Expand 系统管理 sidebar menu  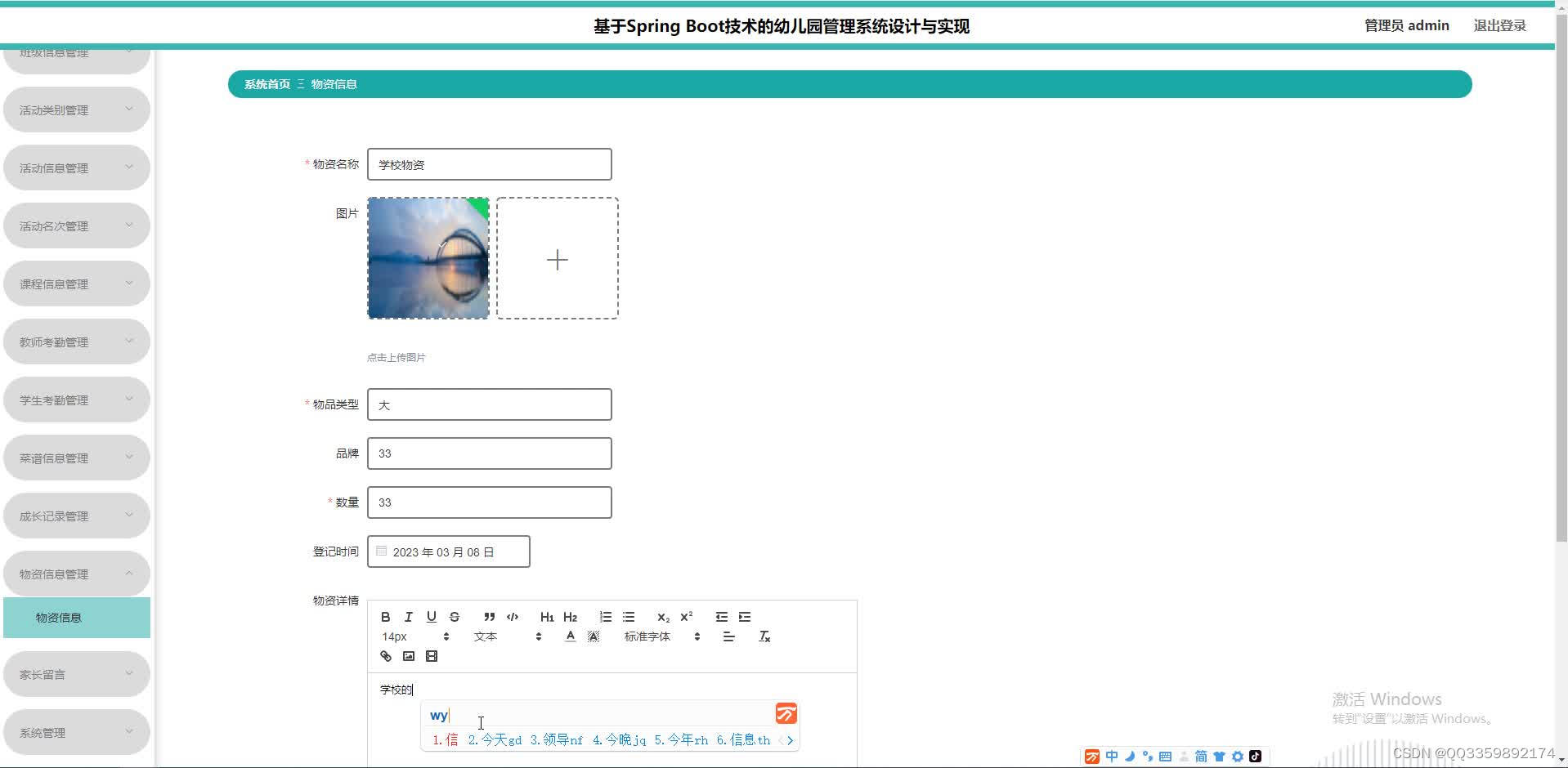(x=77, y=732)
